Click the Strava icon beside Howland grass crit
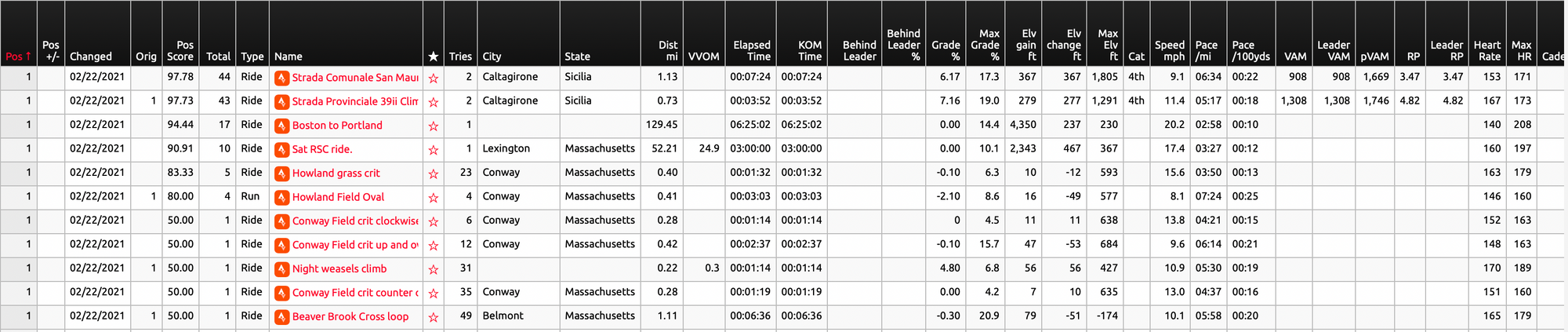1568x332 pixels. pos(281,173)
